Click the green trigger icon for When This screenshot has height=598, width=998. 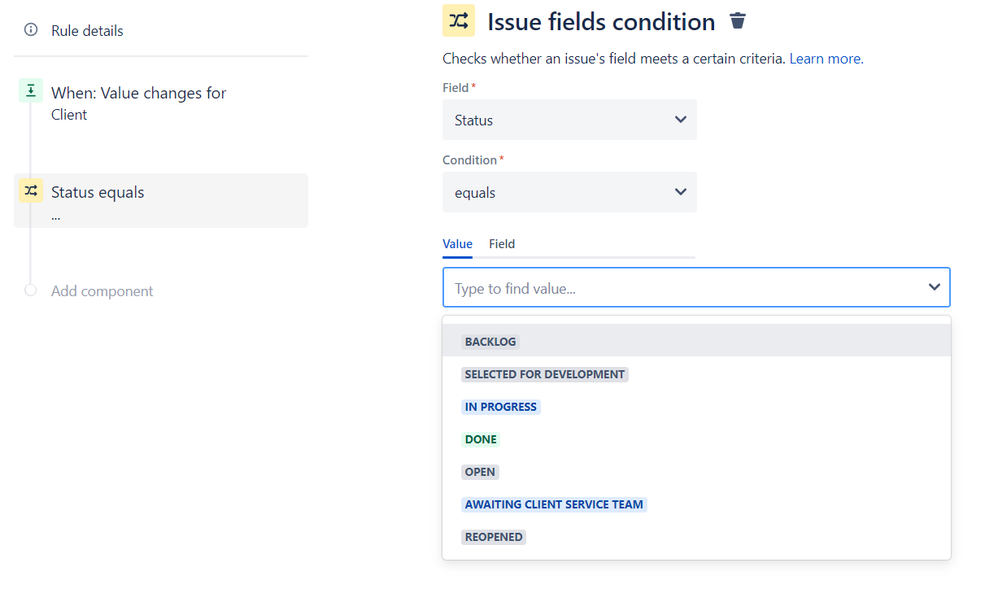(31, 92)
